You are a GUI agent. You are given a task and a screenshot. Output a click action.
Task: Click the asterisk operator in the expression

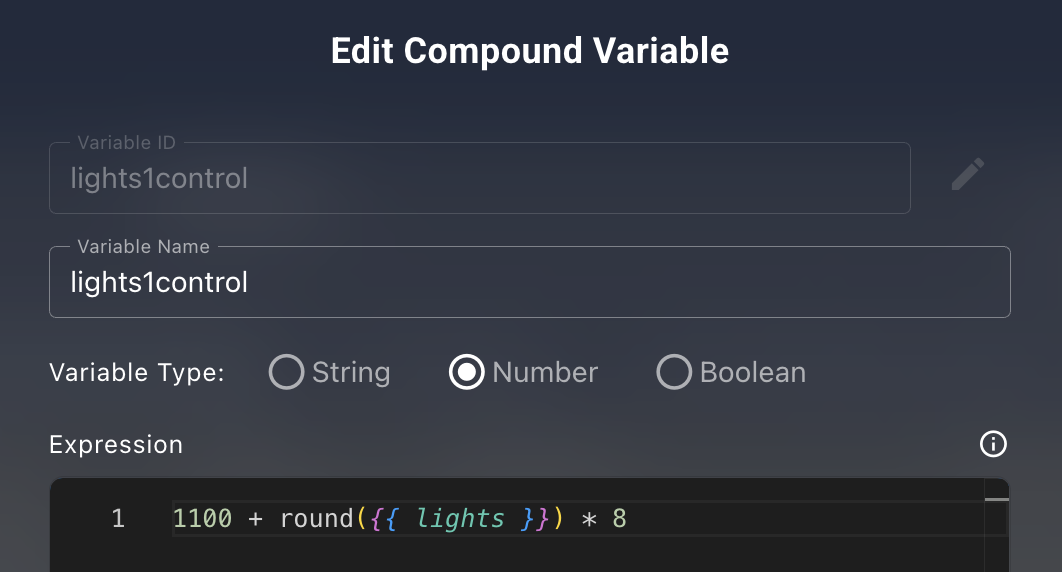[589, 520]
